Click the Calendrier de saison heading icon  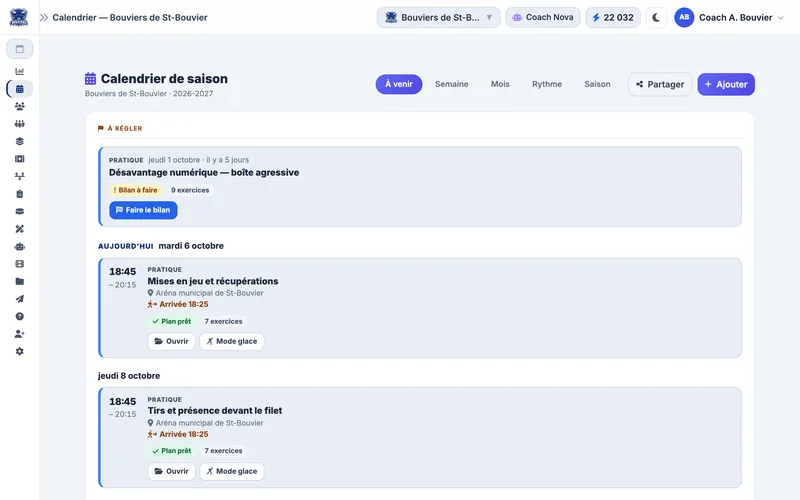point(90,79)
